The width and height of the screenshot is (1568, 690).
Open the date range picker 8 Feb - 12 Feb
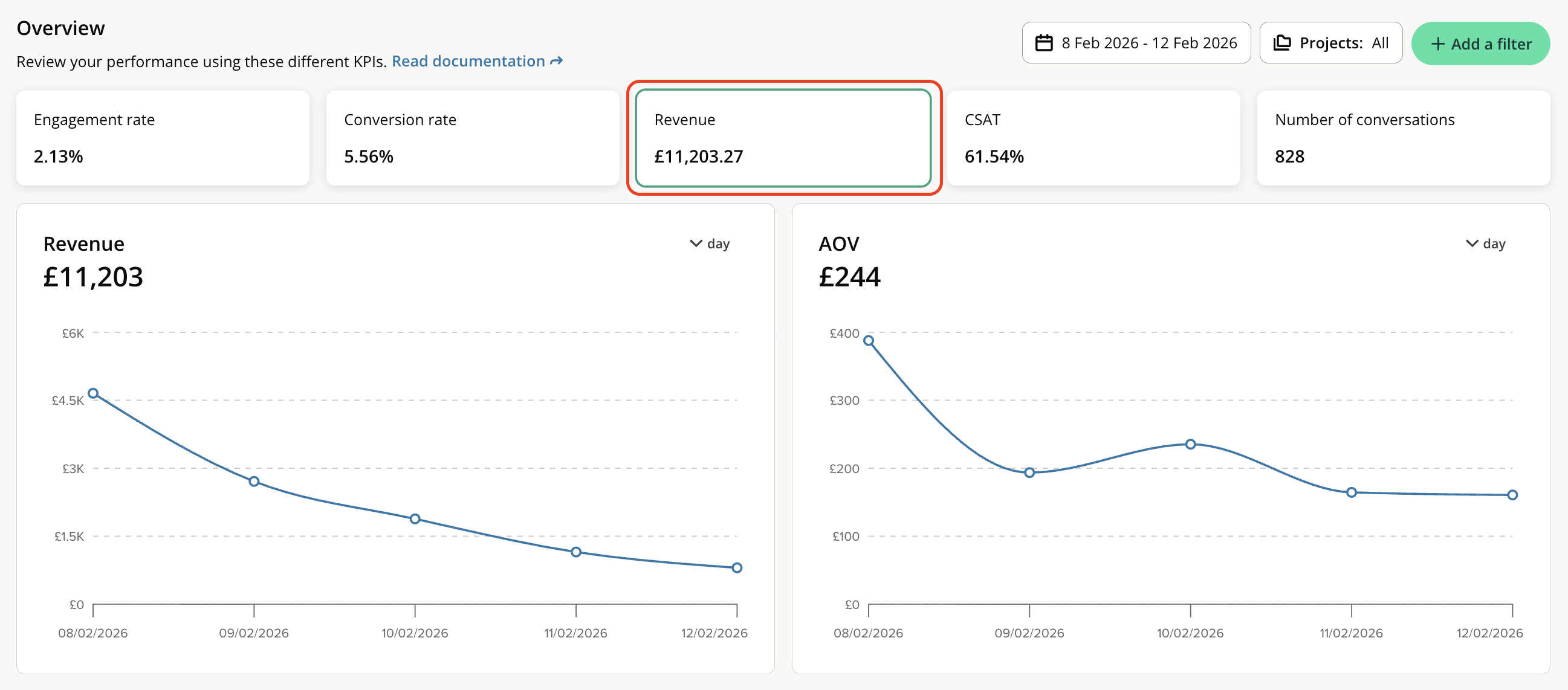point(1136,44)
